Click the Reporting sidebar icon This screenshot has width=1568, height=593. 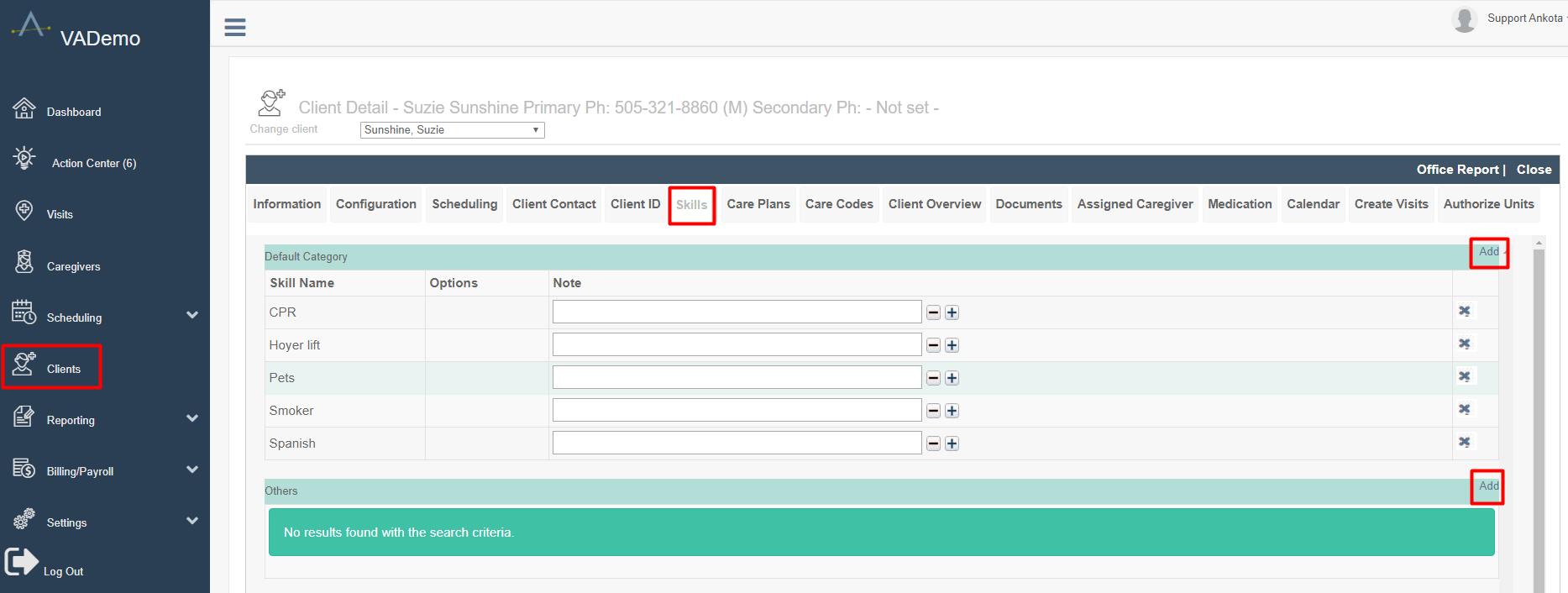point(24,416)
